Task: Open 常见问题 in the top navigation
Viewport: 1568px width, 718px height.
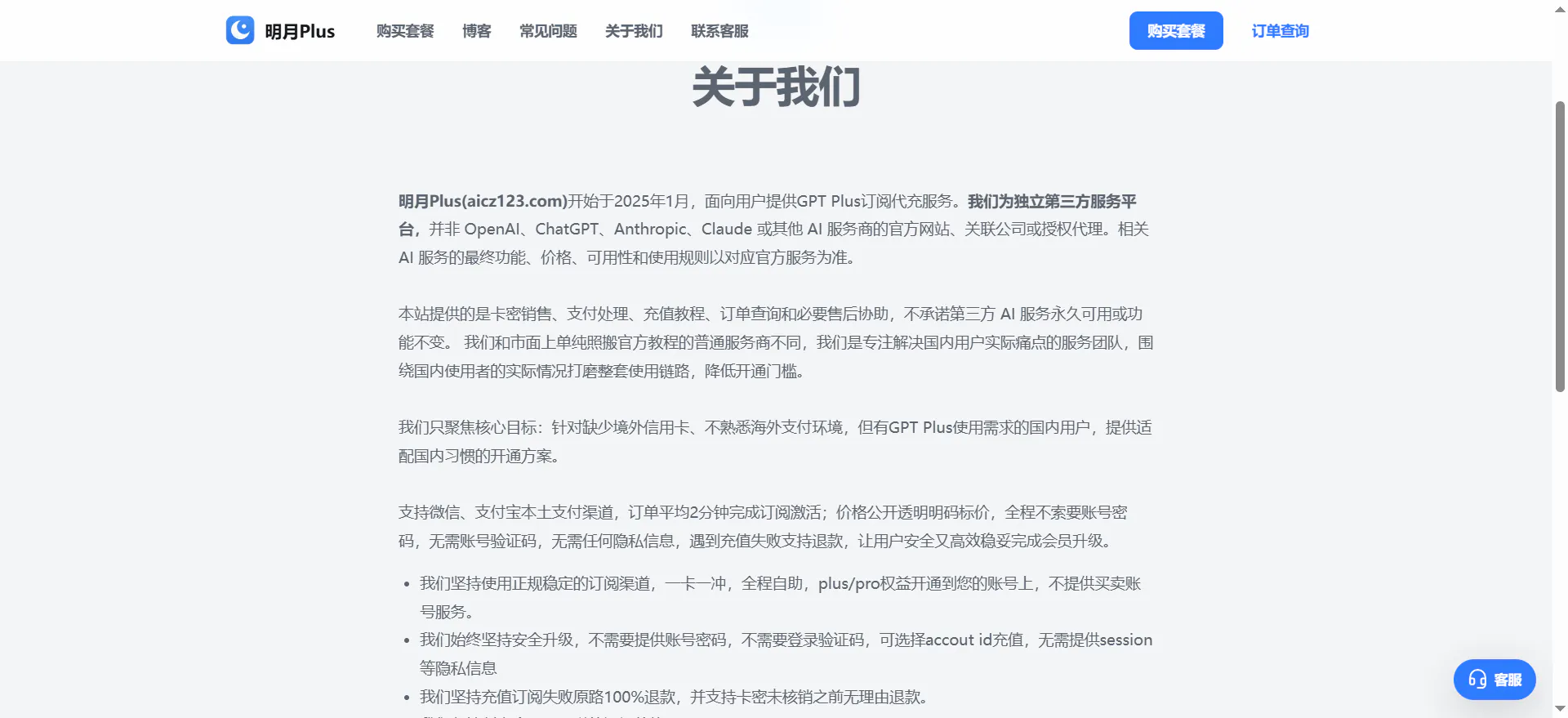Action: click(x=548, y=31)
